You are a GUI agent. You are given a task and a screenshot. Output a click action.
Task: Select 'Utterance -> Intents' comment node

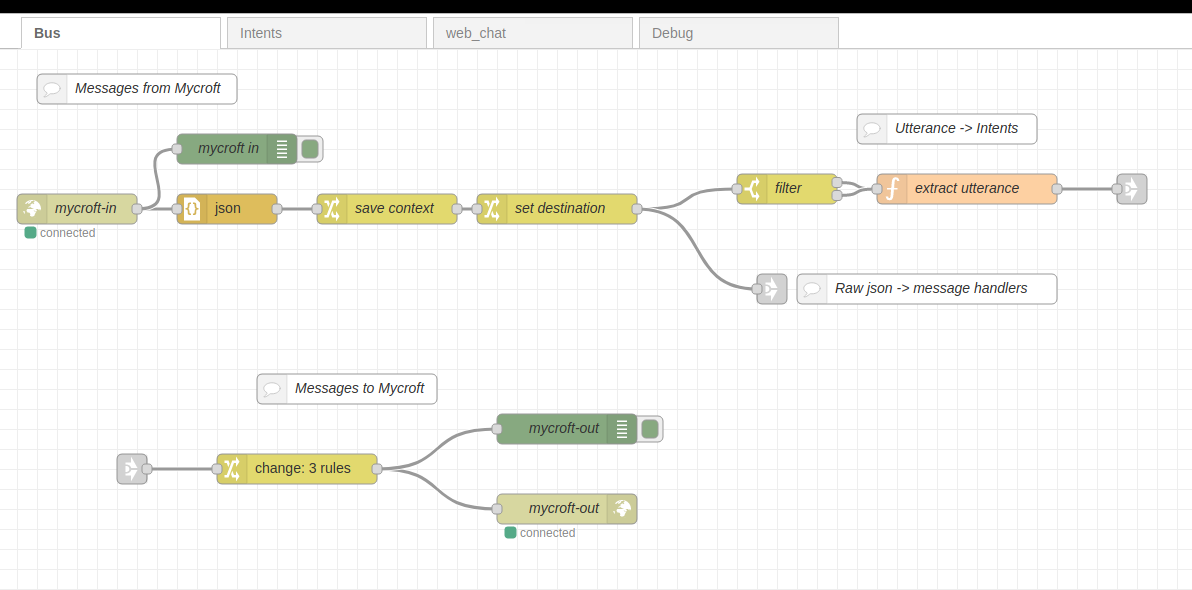pyautogui.click(x=946, y=128)
